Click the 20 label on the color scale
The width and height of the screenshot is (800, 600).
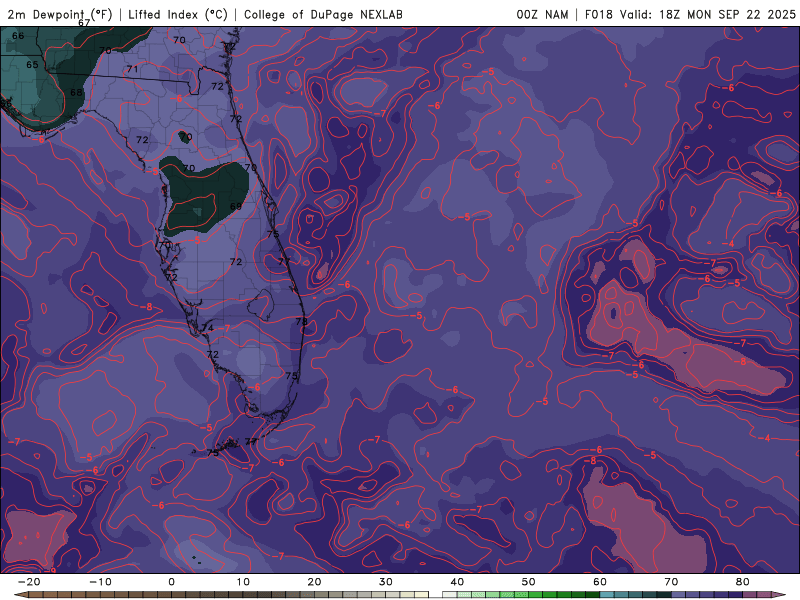click(314, 582)
